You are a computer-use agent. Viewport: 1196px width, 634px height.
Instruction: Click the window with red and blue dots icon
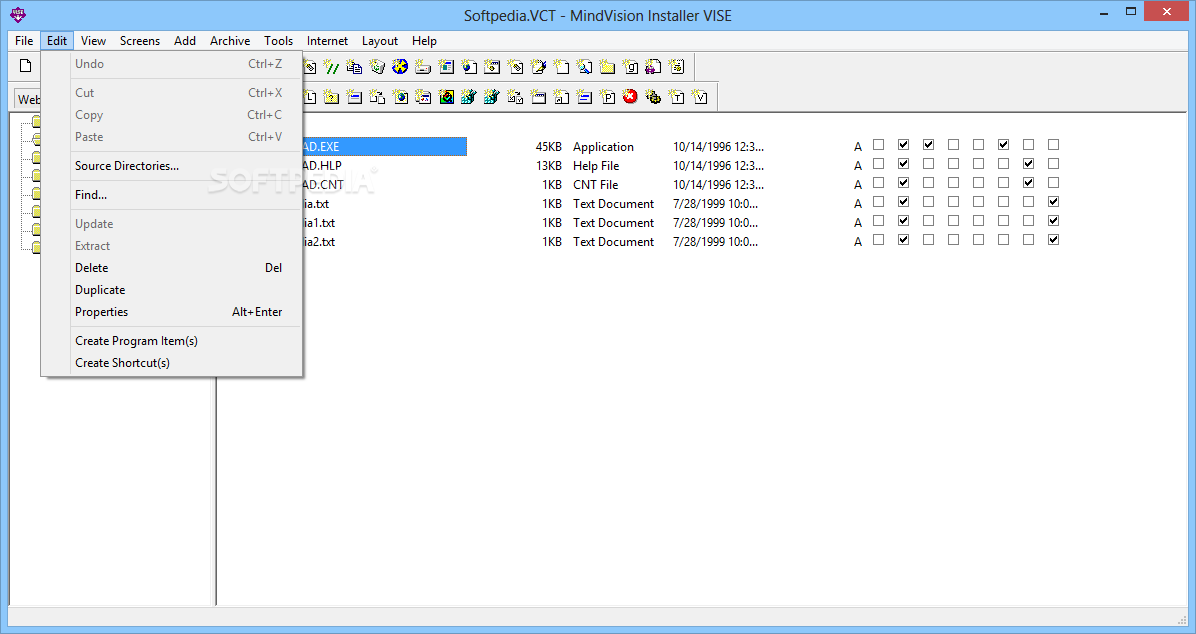coord(423,97)
